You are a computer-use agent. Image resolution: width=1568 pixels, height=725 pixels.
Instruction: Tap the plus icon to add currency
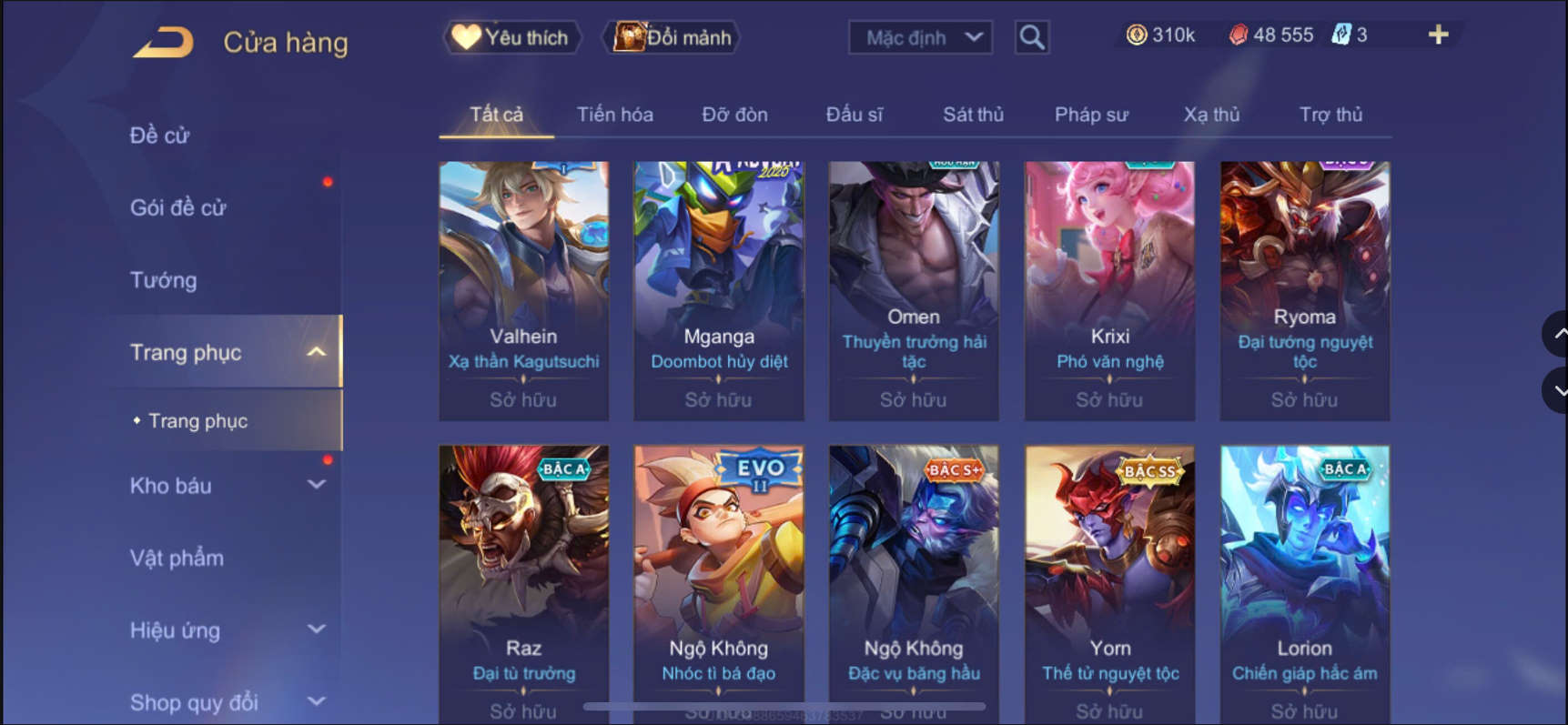(1438, 35)
